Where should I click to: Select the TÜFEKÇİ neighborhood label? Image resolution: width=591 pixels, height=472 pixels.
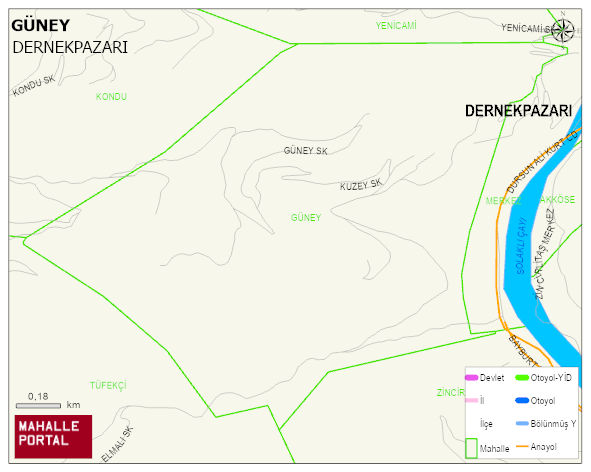click(108, 386)
